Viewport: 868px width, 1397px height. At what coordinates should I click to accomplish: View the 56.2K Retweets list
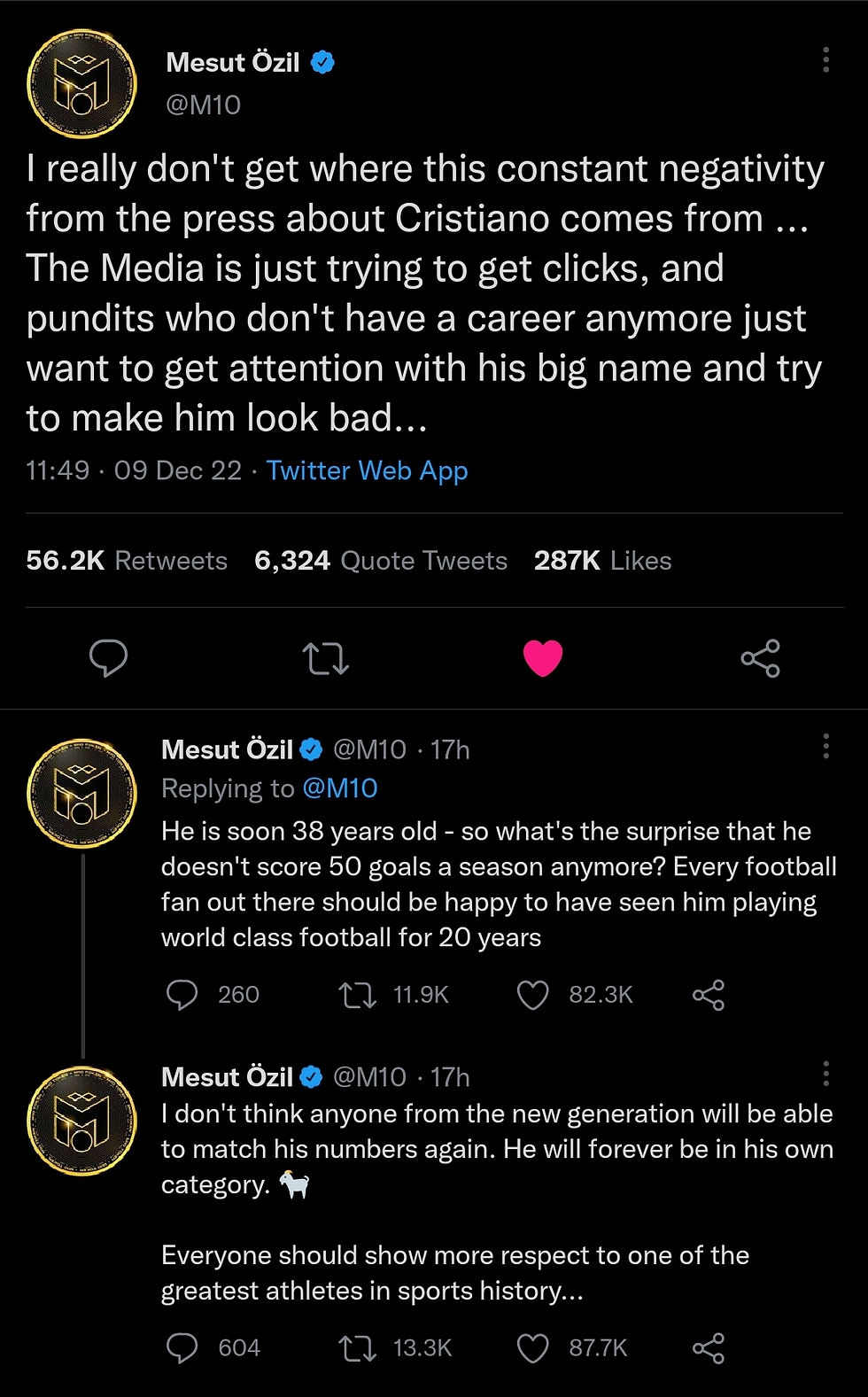[127, 561]
